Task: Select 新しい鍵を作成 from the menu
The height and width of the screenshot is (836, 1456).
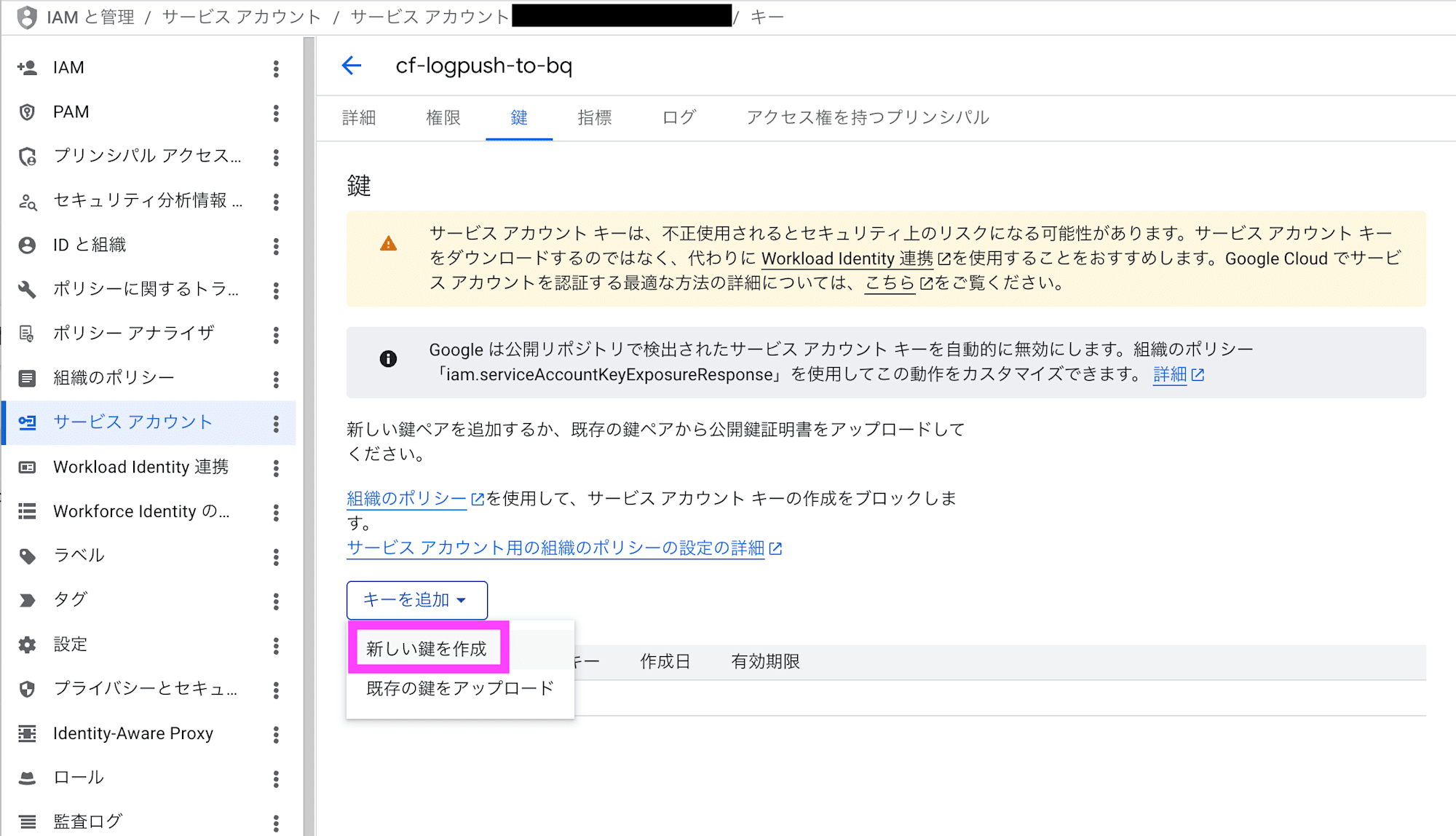Action: (427, 647)
